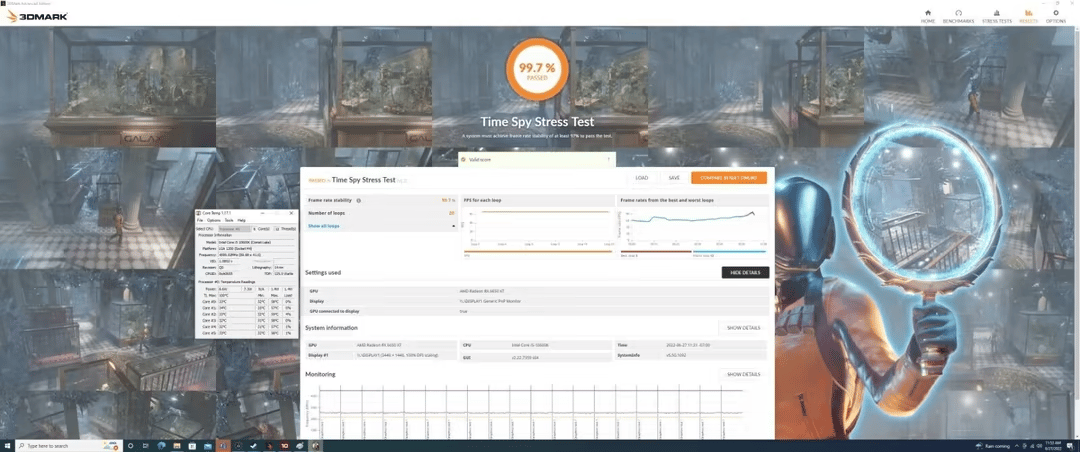Show details for Monitoring section
The width and height of the screenshot is (1080, 452).
[x=743, y=375]
